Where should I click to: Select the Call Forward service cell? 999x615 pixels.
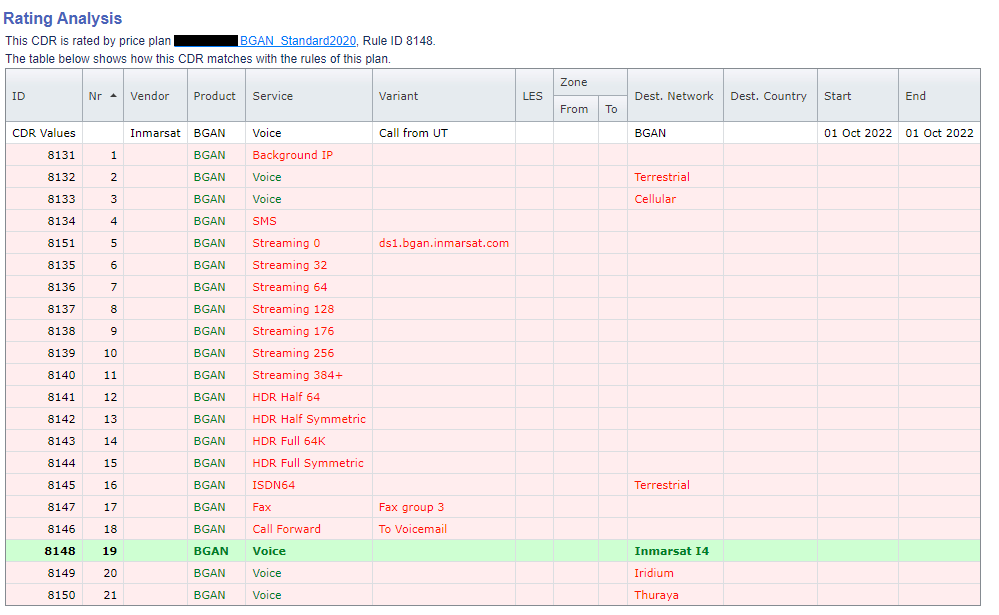point(286,529)
